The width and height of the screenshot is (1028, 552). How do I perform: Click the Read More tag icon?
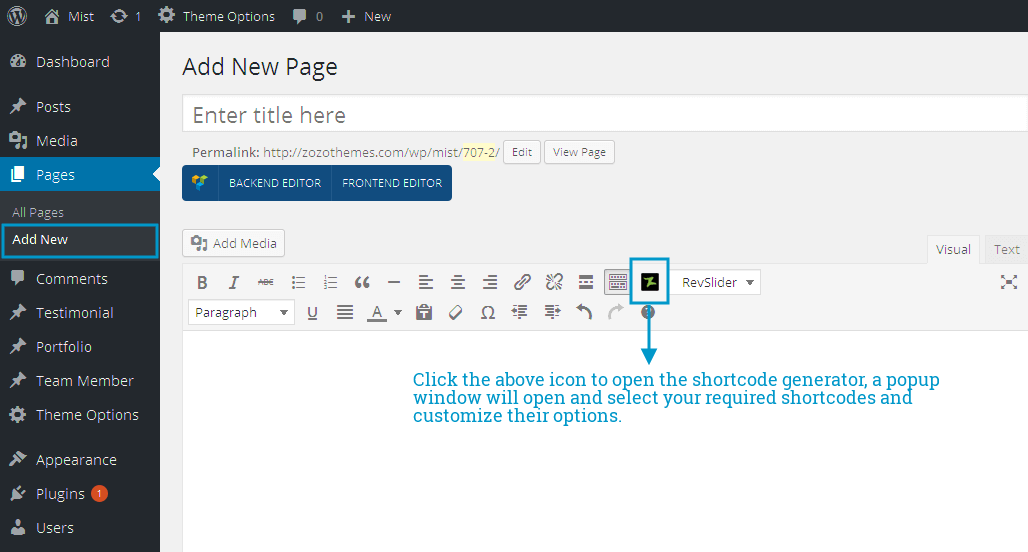tap(586, 282)
